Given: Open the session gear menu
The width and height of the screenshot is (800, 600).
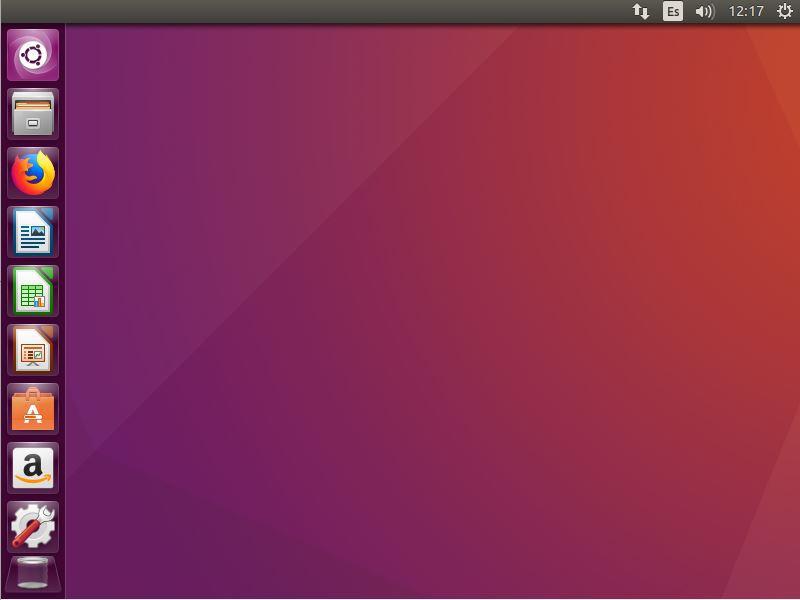Looking at the screenshot, I should click(782, 12).
